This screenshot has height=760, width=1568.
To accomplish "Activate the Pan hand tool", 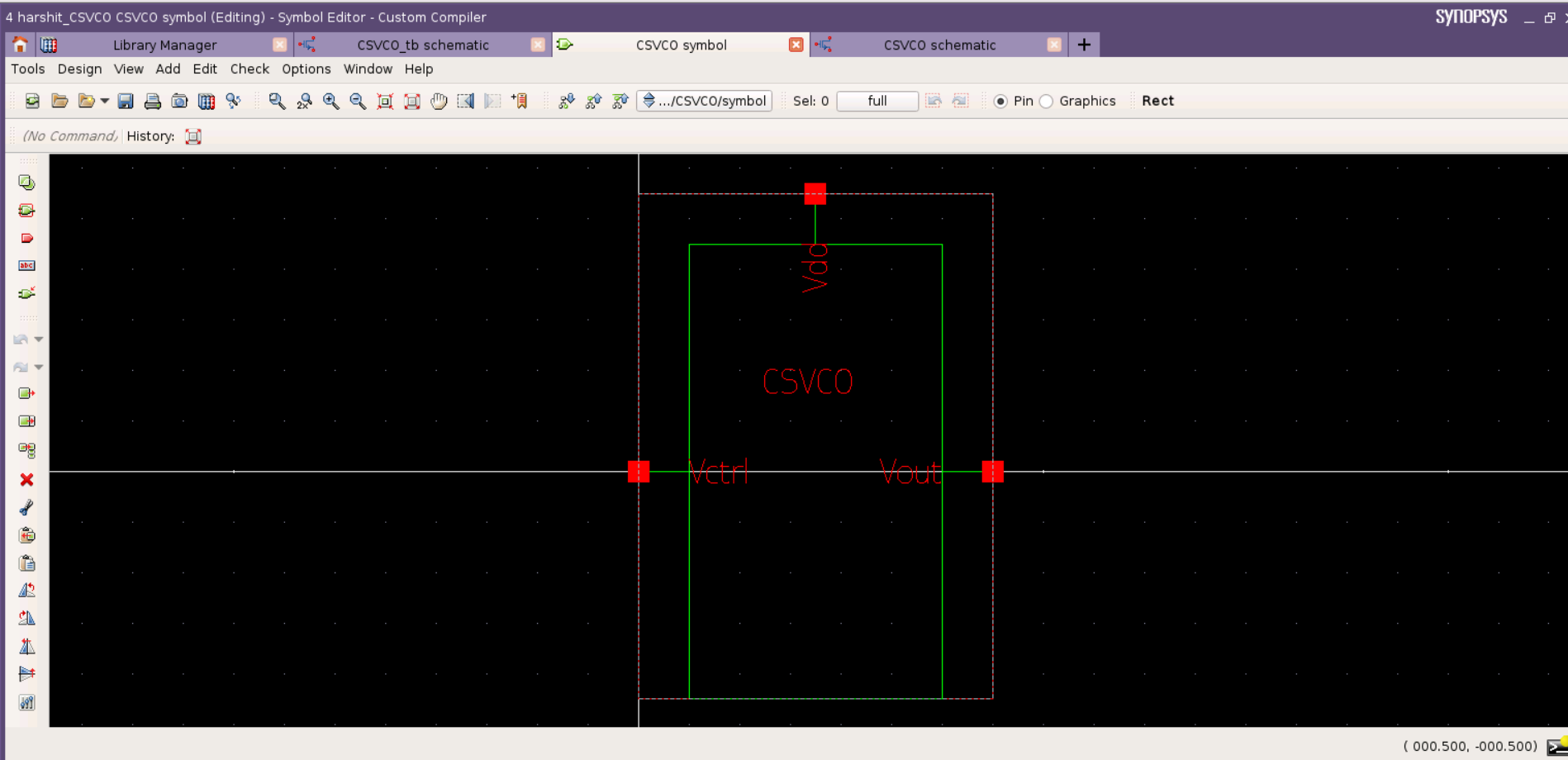I will click(439, 101).
